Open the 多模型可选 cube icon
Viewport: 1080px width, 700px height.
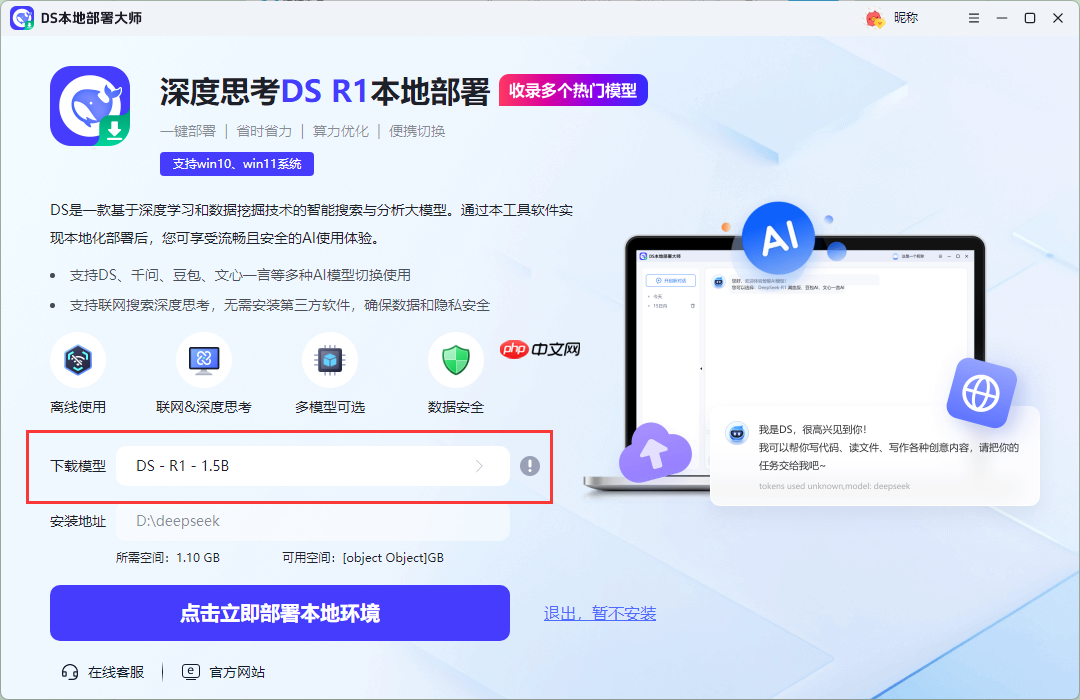[x=330, y=360]
